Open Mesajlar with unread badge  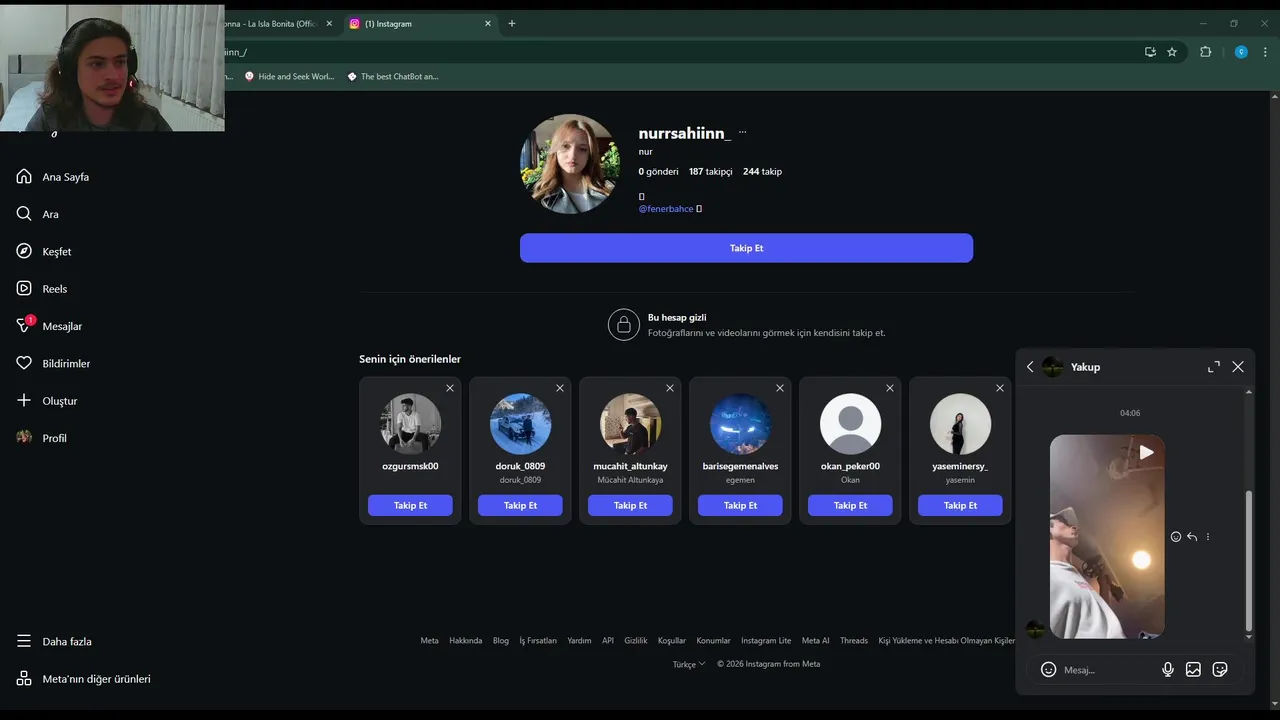(x=49, y=326)
